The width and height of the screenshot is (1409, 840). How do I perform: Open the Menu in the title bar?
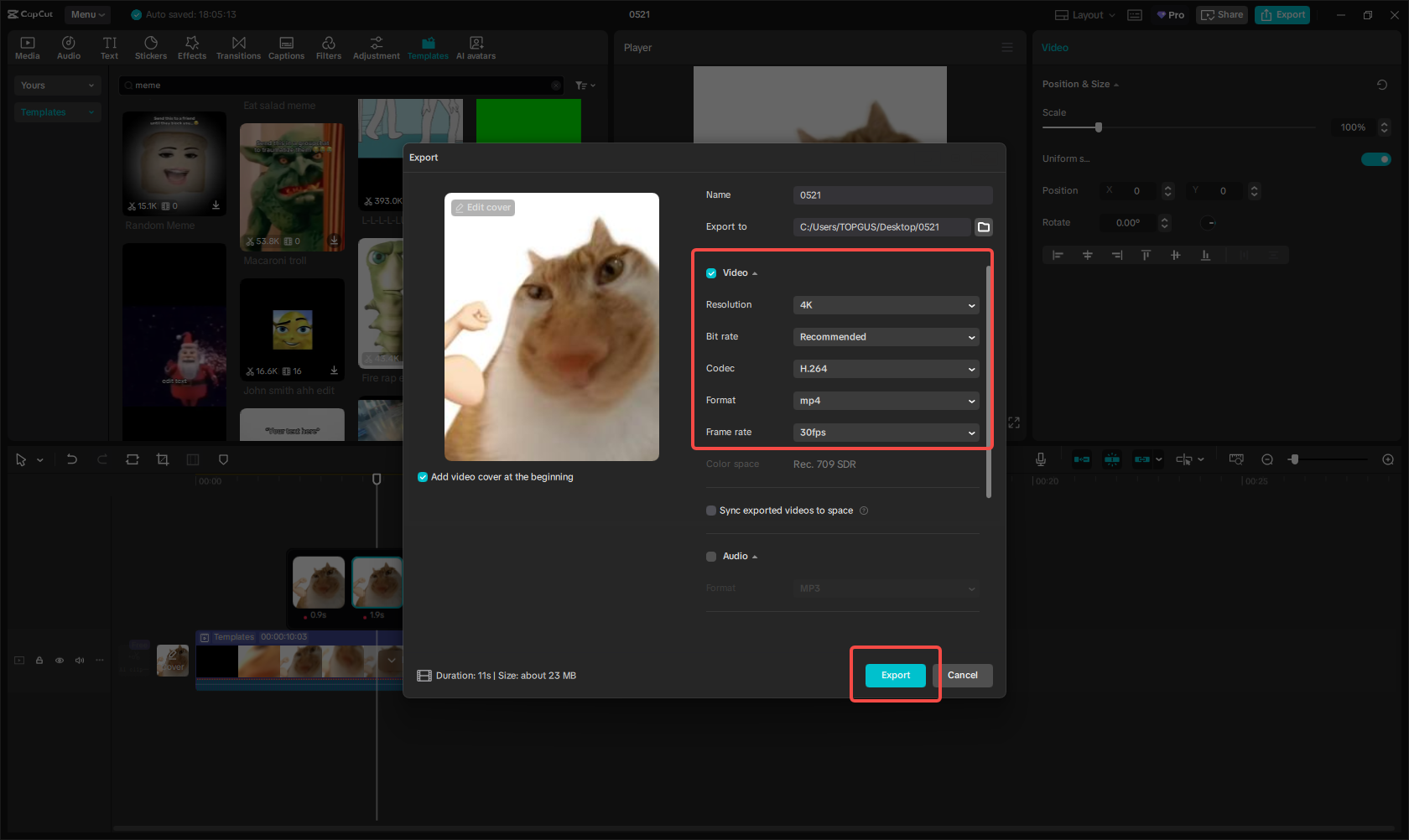click(x=87, y=14)
